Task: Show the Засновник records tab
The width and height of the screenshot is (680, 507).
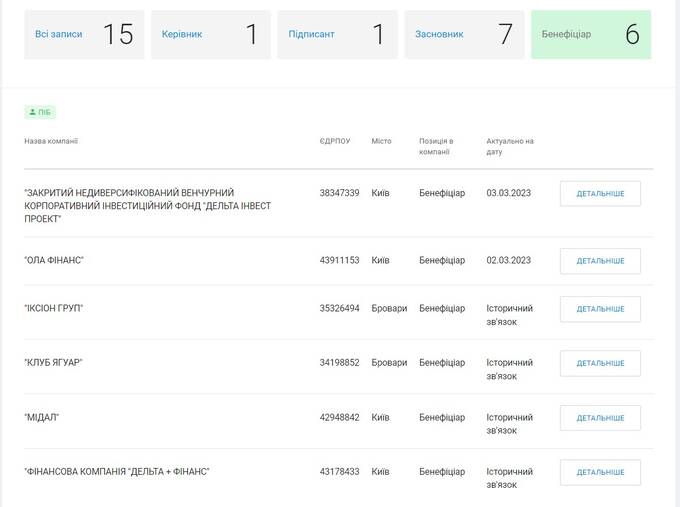Action: click(464, 35)
